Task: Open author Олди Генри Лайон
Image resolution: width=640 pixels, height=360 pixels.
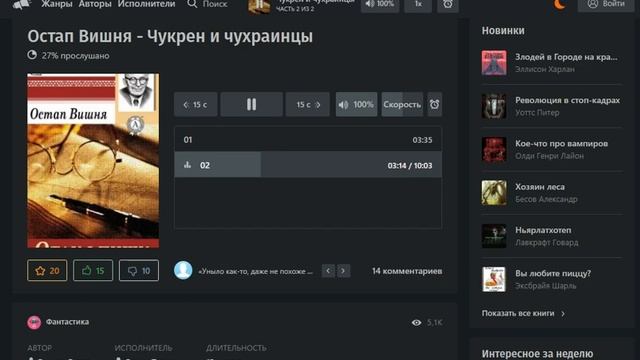Action: pos(549,156)
